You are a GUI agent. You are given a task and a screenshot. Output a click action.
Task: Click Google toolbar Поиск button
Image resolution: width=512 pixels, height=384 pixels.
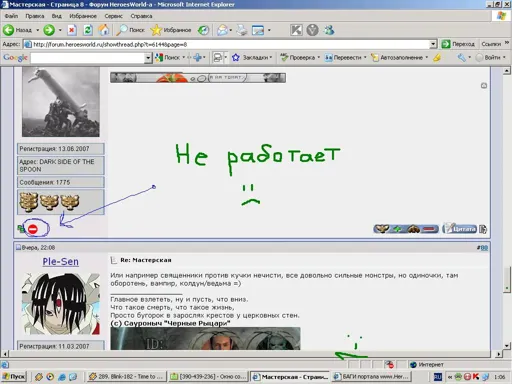(168, 57)
